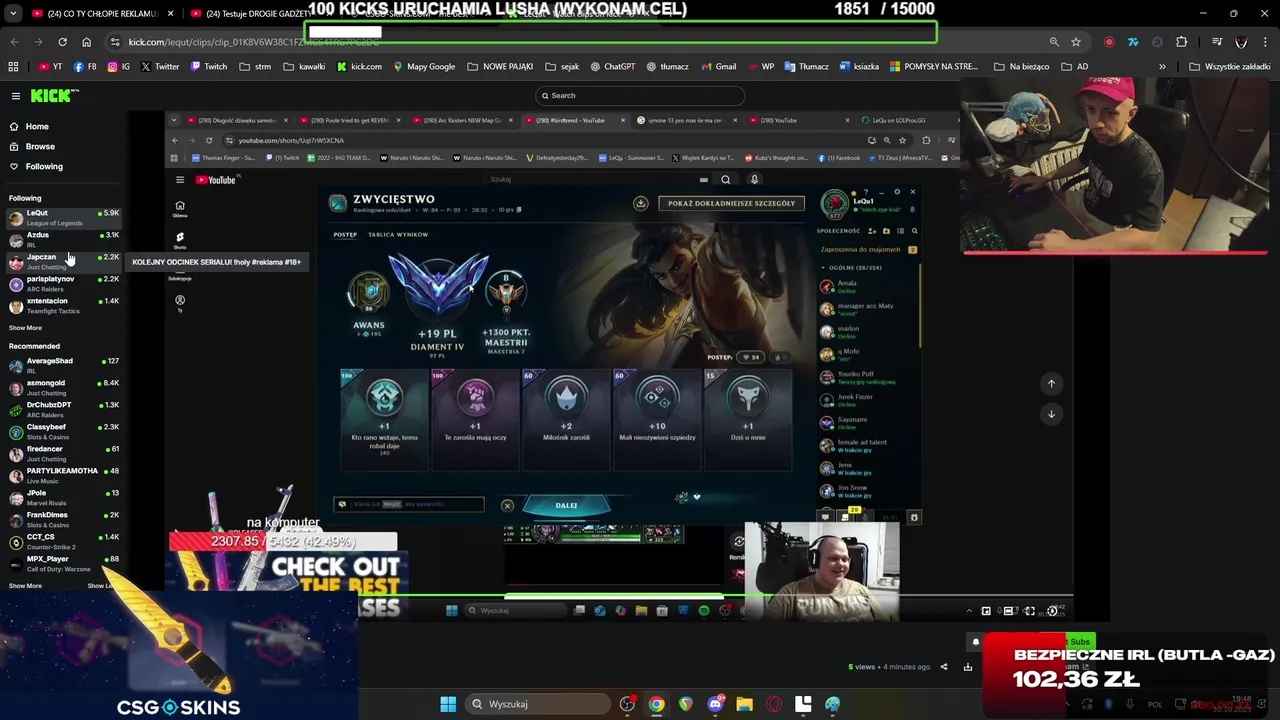Open asmongold recommended channel
Screen dimensions: 1280x720
click(64, 388)
